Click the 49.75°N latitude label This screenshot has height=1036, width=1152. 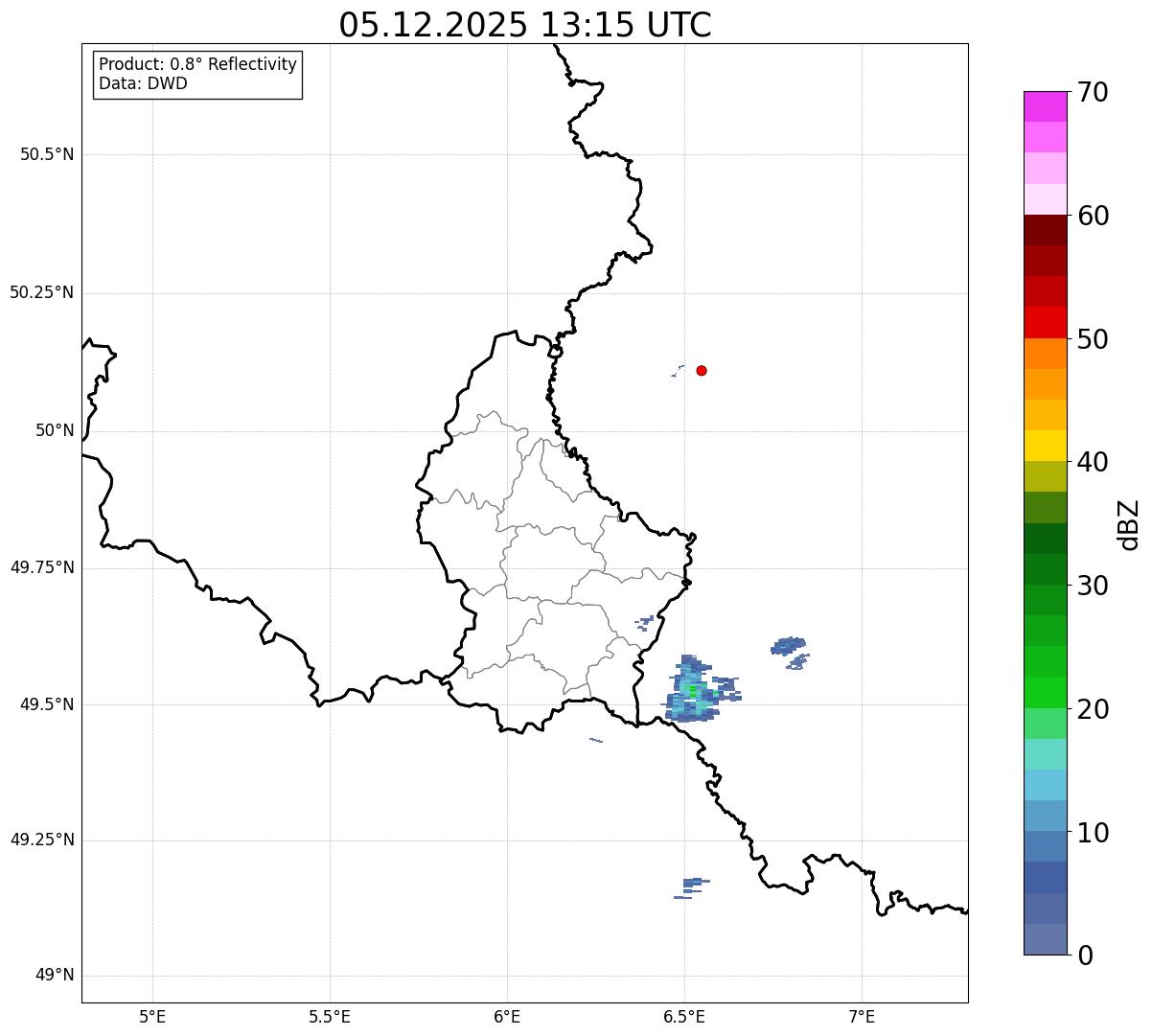click(x=41, y=567)
